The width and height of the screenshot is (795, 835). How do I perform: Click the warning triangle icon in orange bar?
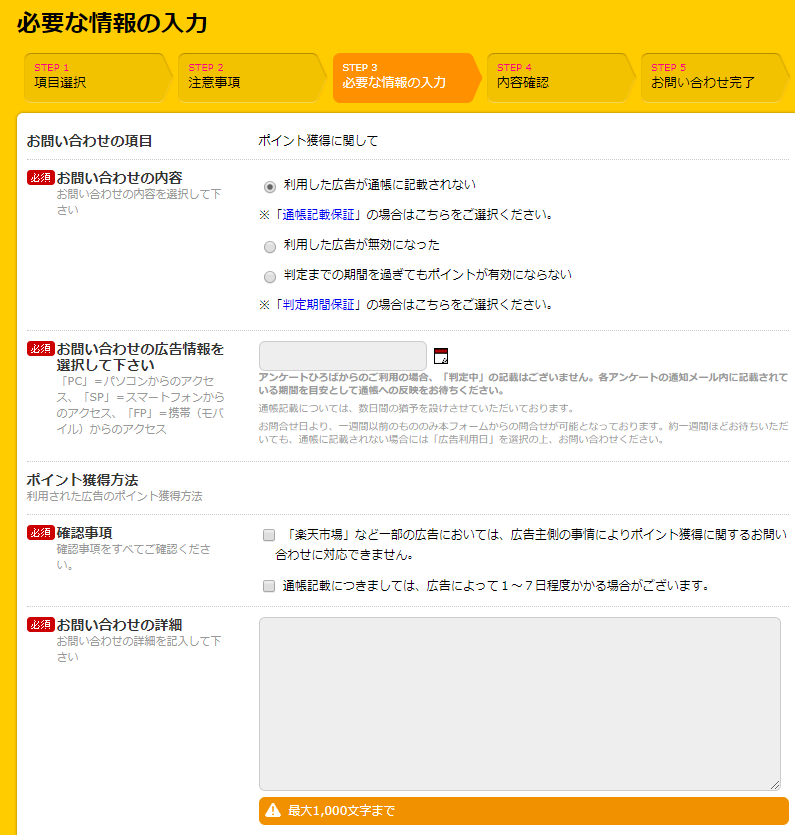point(272,811)
